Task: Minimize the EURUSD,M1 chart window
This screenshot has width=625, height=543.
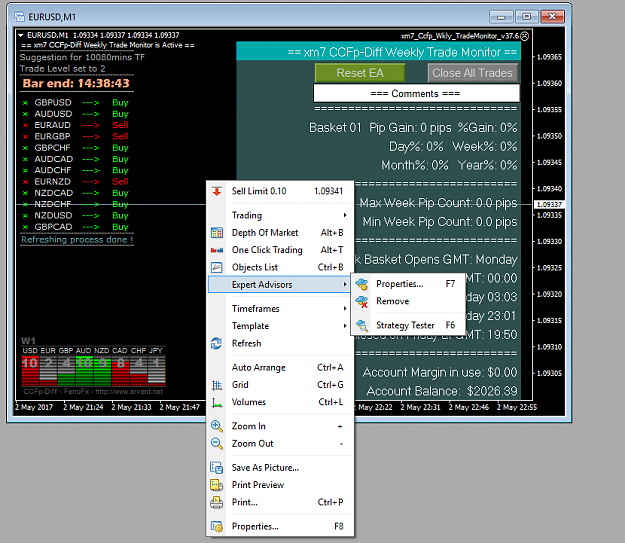Action: pos(502,16)
